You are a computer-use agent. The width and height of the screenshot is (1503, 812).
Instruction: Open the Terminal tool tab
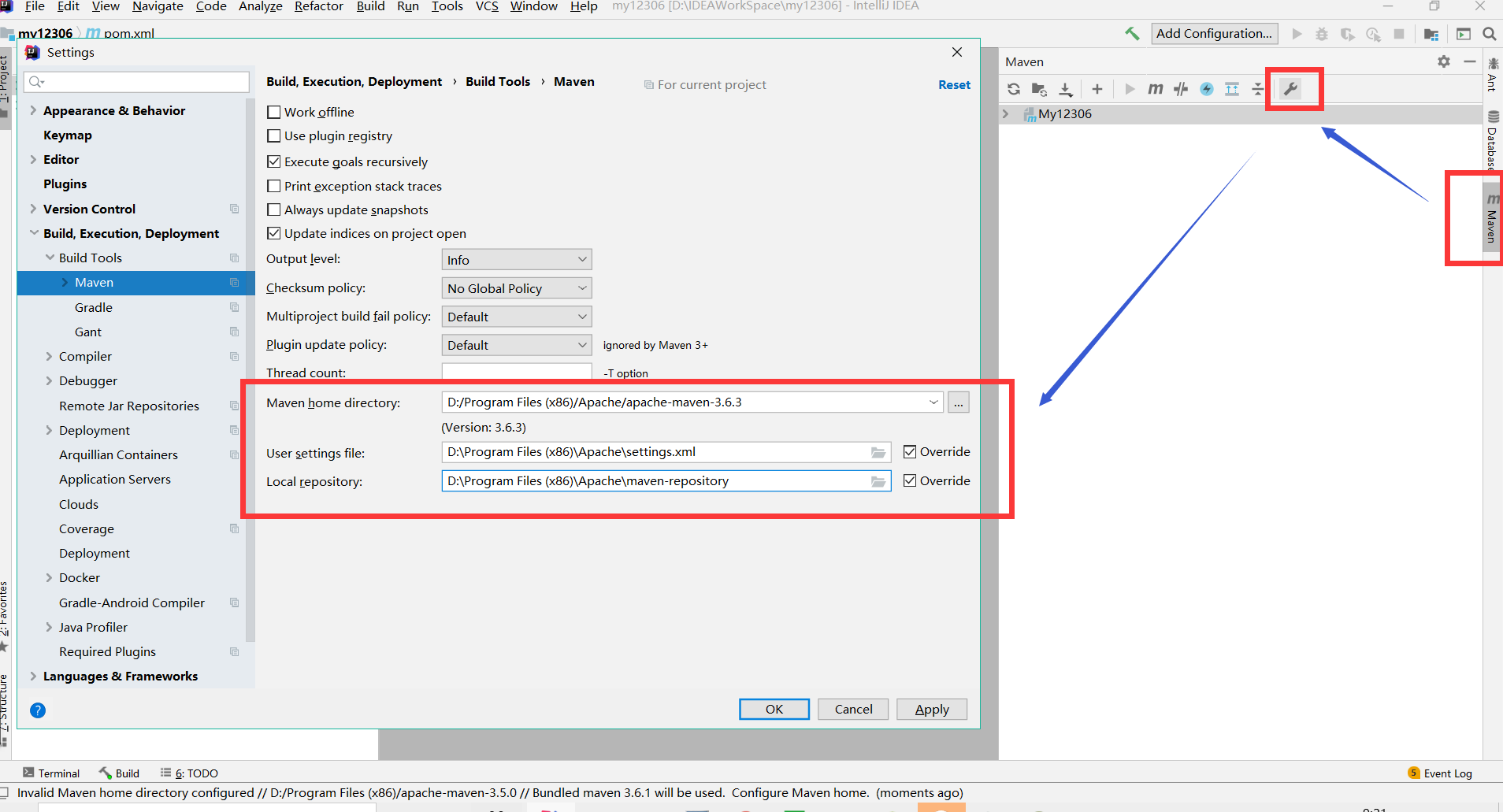click(51, 773)
